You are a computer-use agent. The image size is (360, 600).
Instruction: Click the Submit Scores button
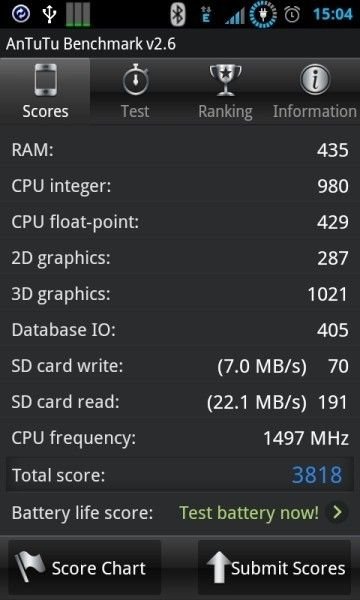[274, 567]
